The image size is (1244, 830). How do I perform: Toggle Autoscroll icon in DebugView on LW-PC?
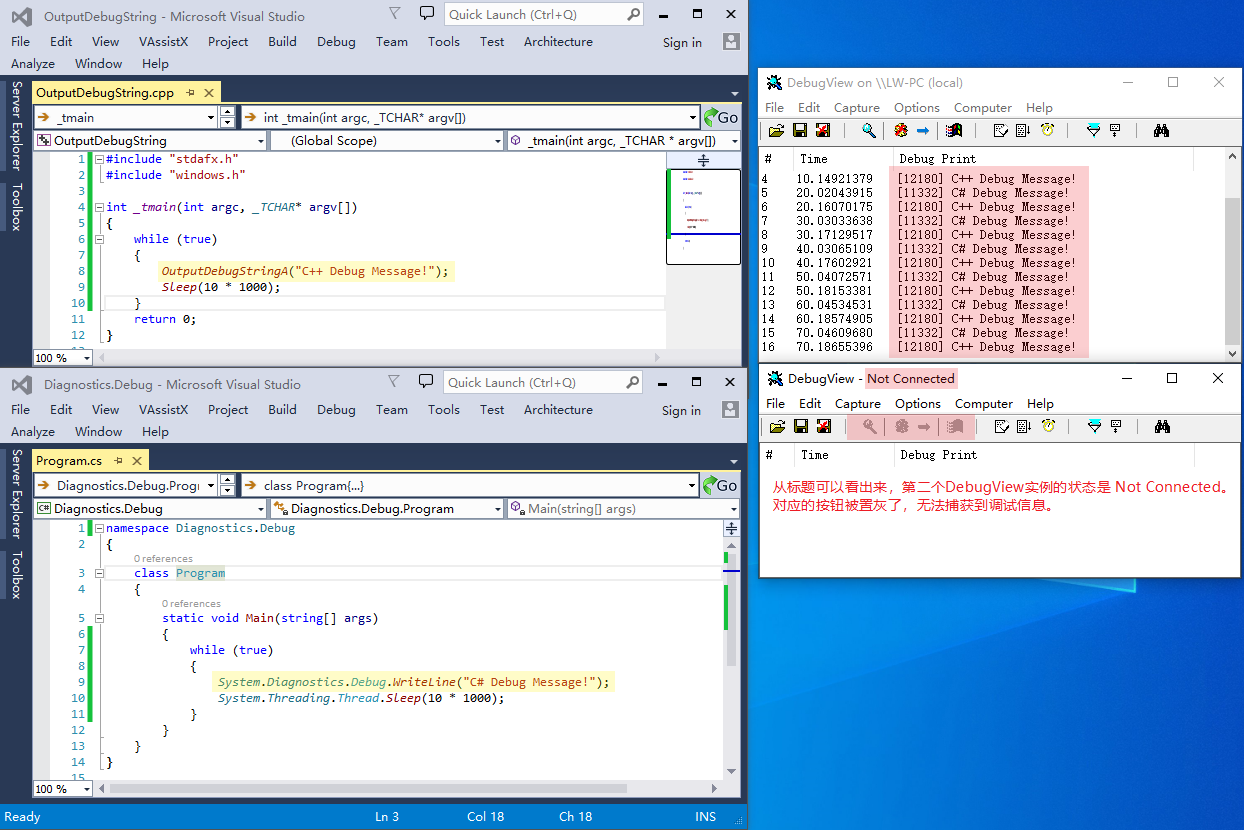pos(1023,131)
